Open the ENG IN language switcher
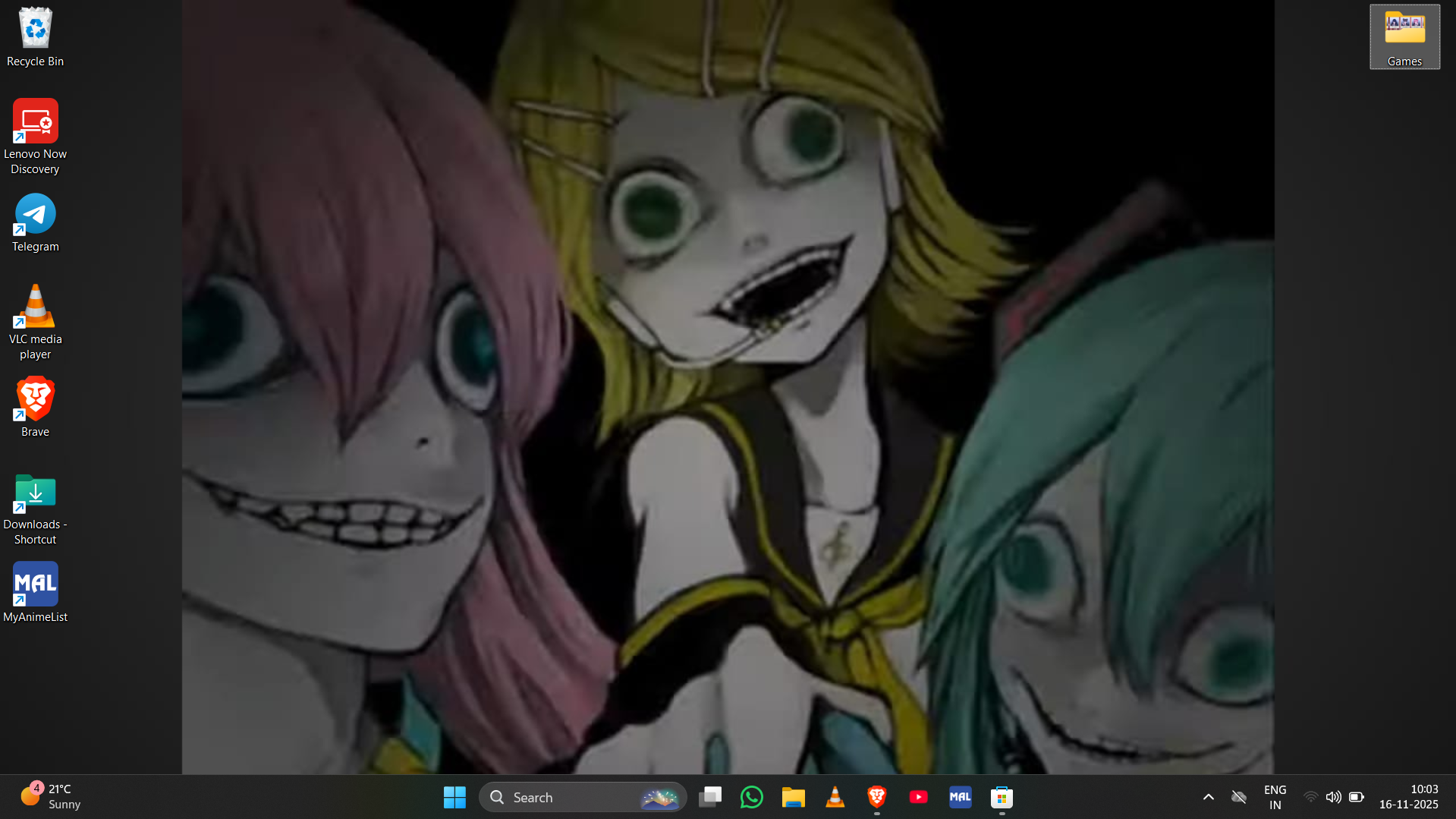This screenshot has width=1456, height=819. 1275,797
